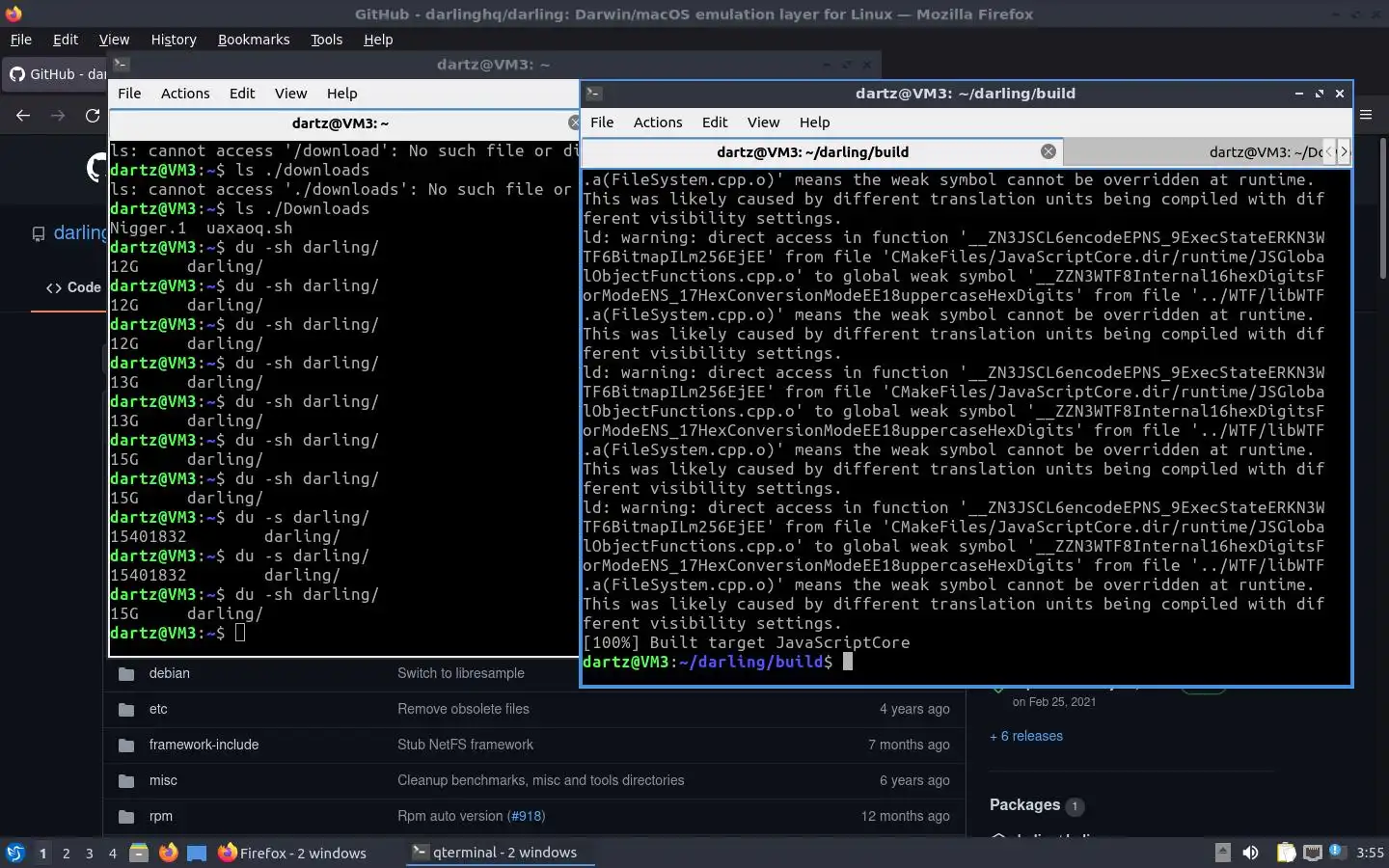Click the framework-include folder icon

pyautogui.click(x=126, y=746)
